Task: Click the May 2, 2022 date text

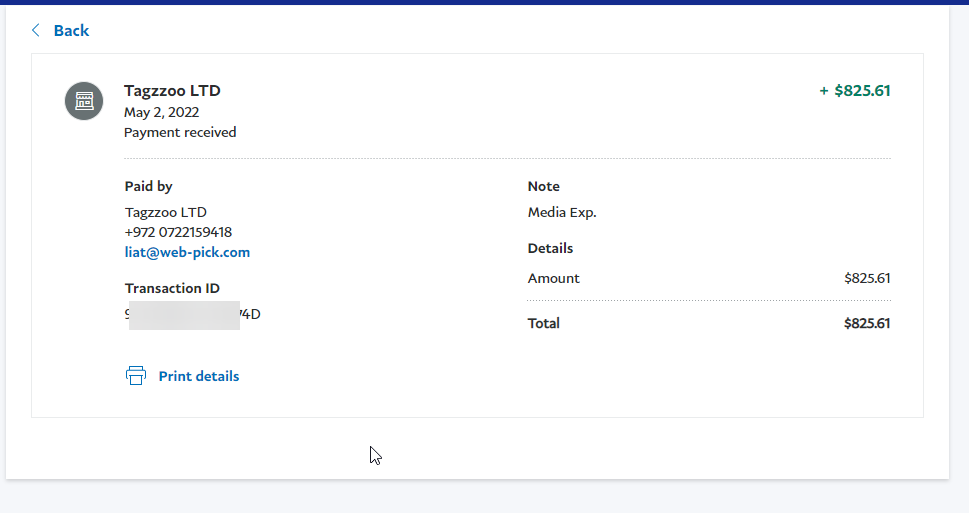Action: pyautogui.click(x=161, y=112)
